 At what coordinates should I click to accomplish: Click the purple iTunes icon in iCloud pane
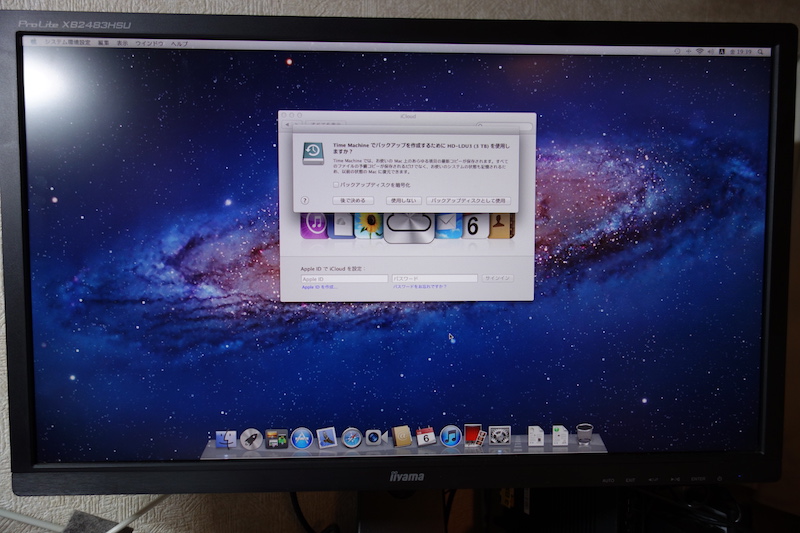click(x=314, y=225)
